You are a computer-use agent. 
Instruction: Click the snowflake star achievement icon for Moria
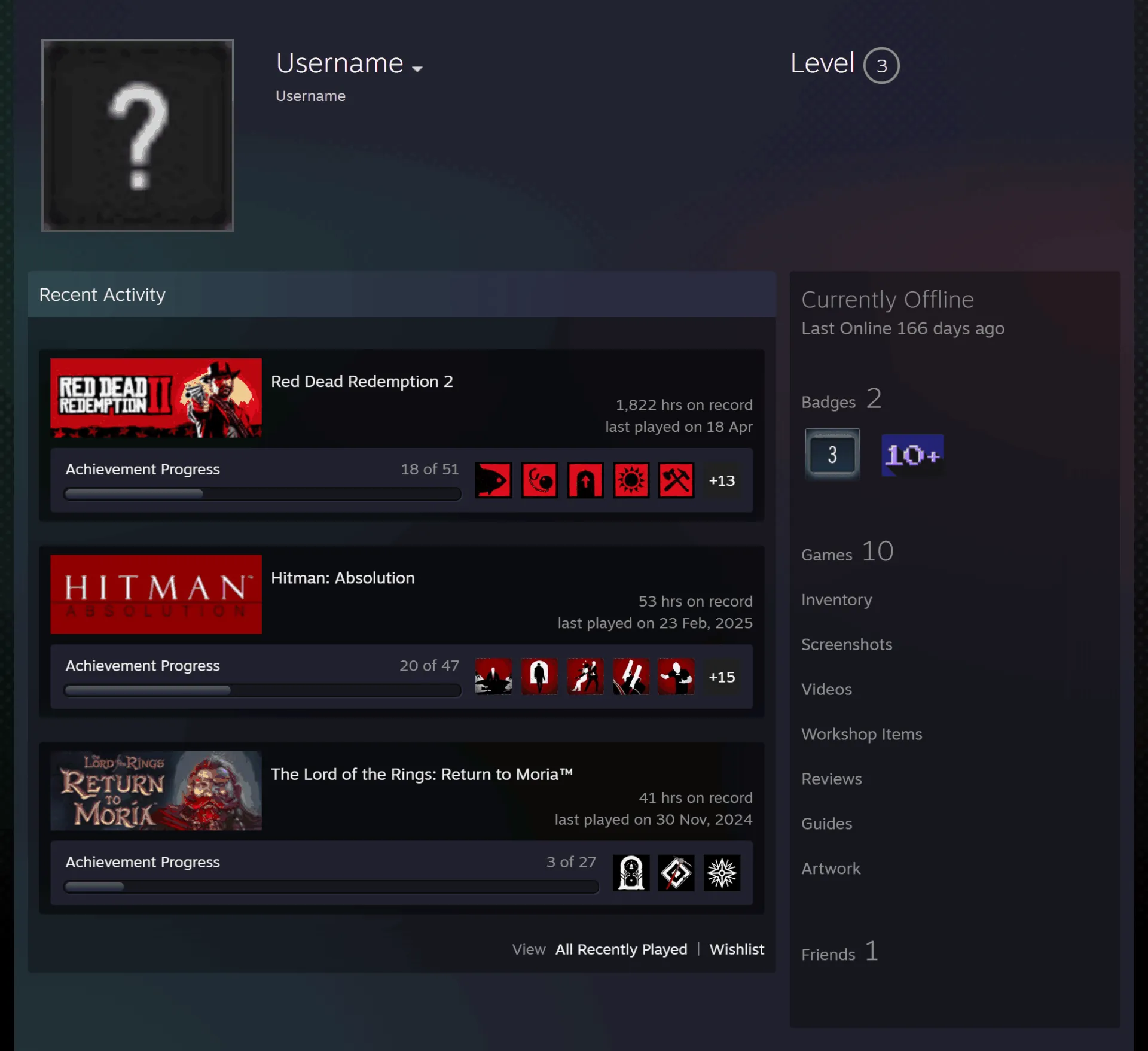(x=722, y=873)
